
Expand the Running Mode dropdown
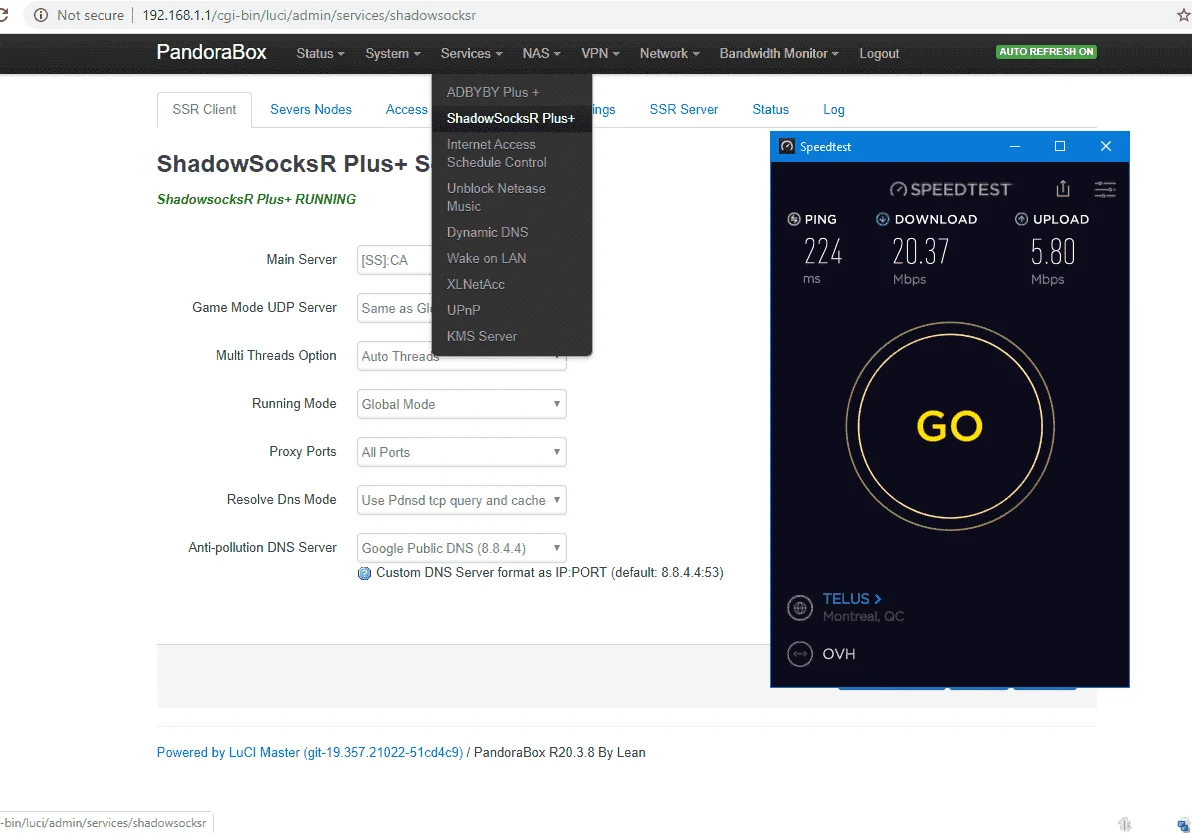(461, 404)
